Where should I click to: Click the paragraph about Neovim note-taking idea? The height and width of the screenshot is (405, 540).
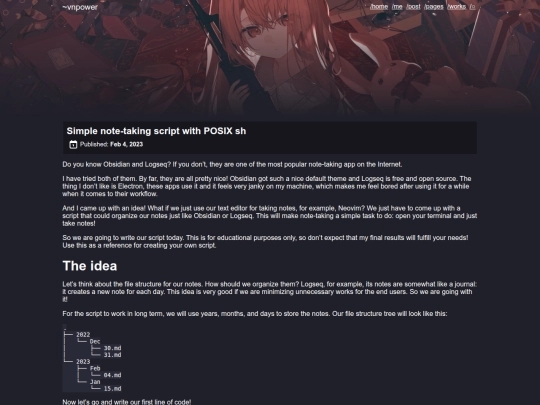[x=270, y=216]
